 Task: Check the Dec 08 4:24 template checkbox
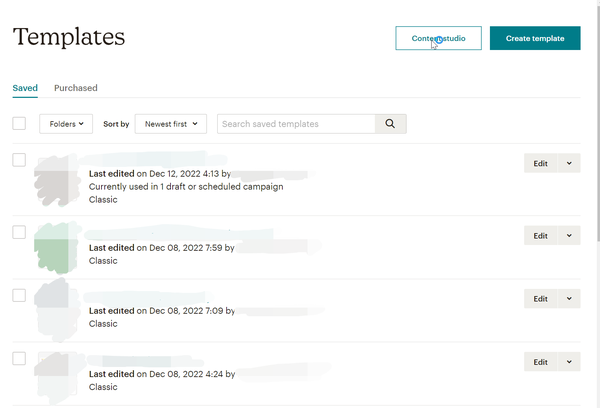coord(19,358)
